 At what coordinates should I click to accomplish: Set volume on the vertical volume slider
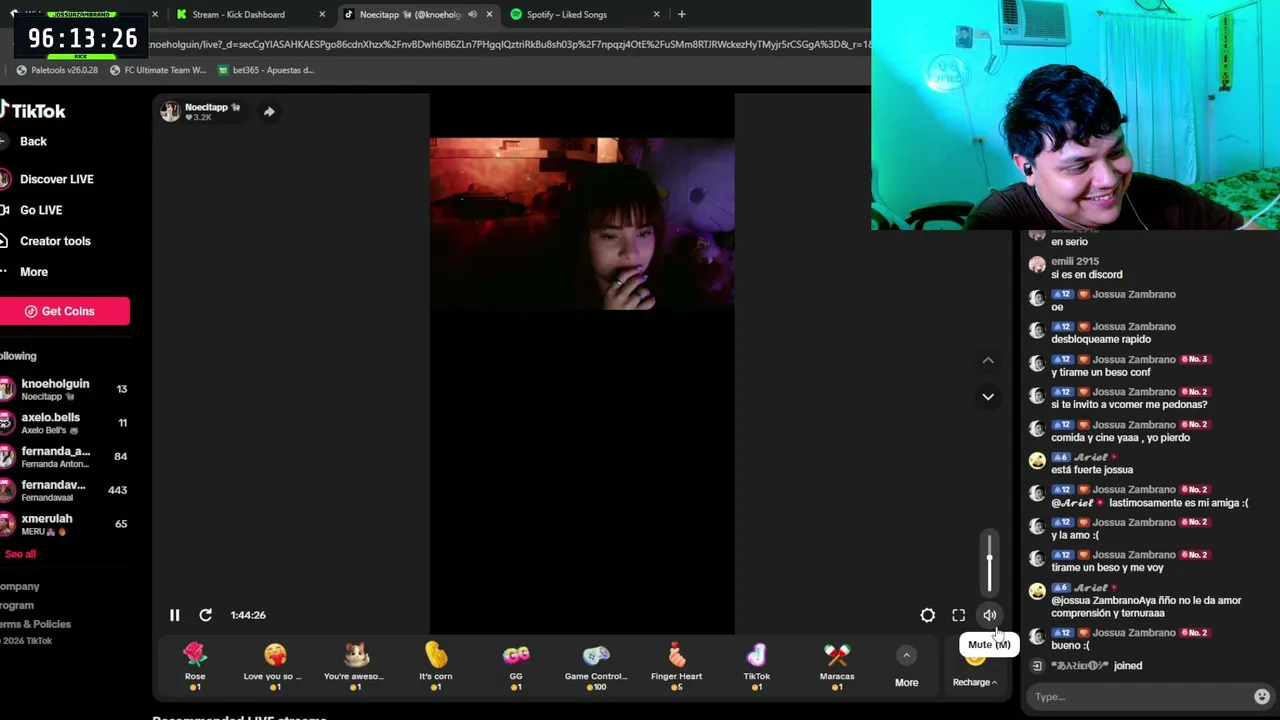[989, 564]
